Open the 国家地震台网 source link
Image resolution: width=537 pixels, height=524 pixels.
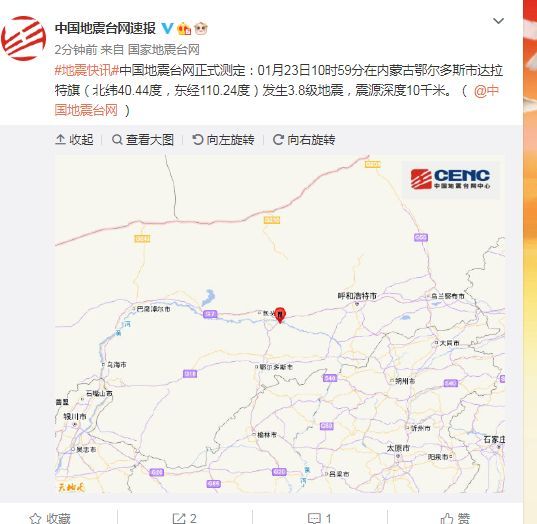point(164,50)
